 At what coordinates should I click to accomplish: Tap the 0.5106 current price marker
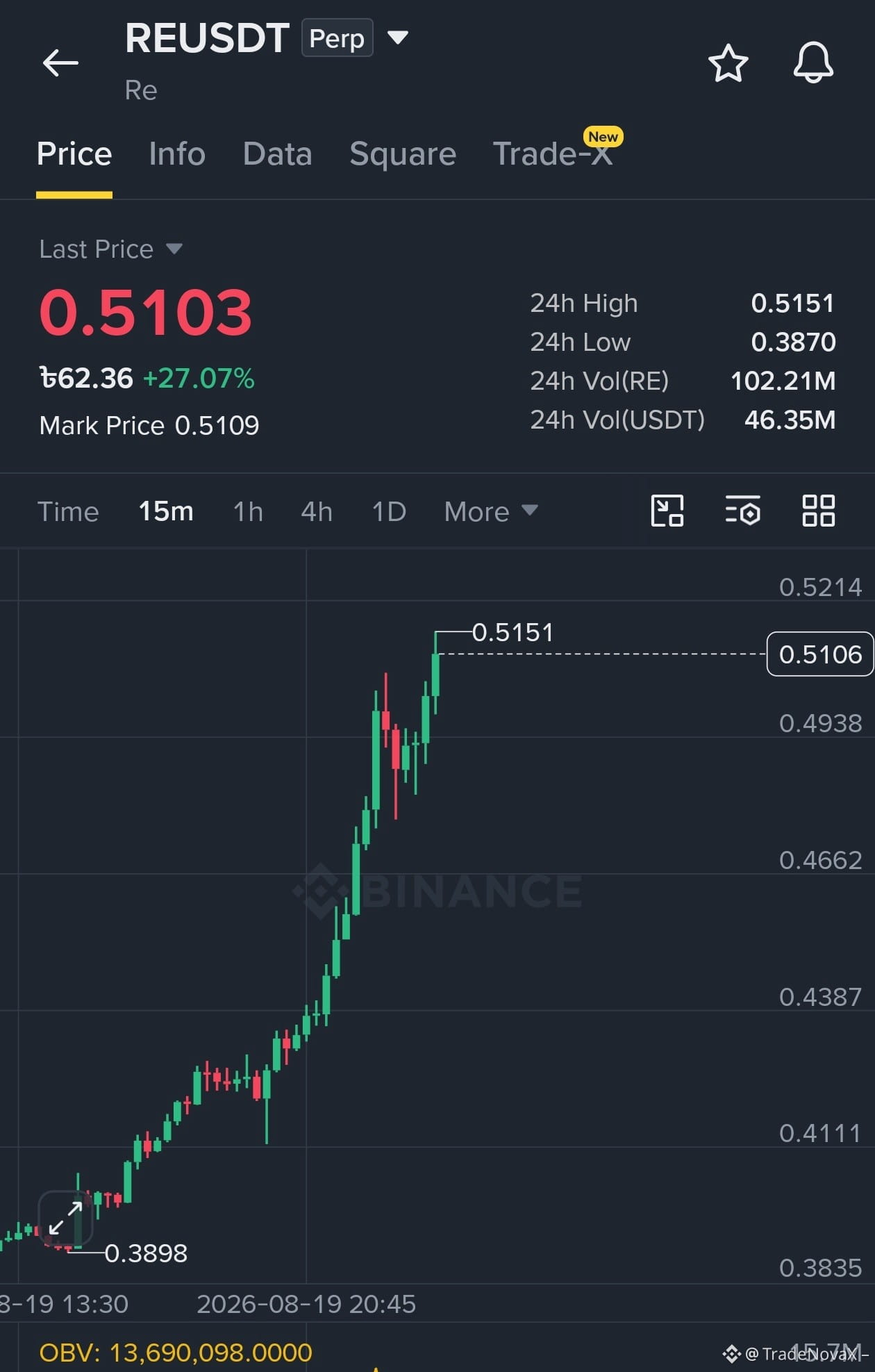(x=819, y=654)
